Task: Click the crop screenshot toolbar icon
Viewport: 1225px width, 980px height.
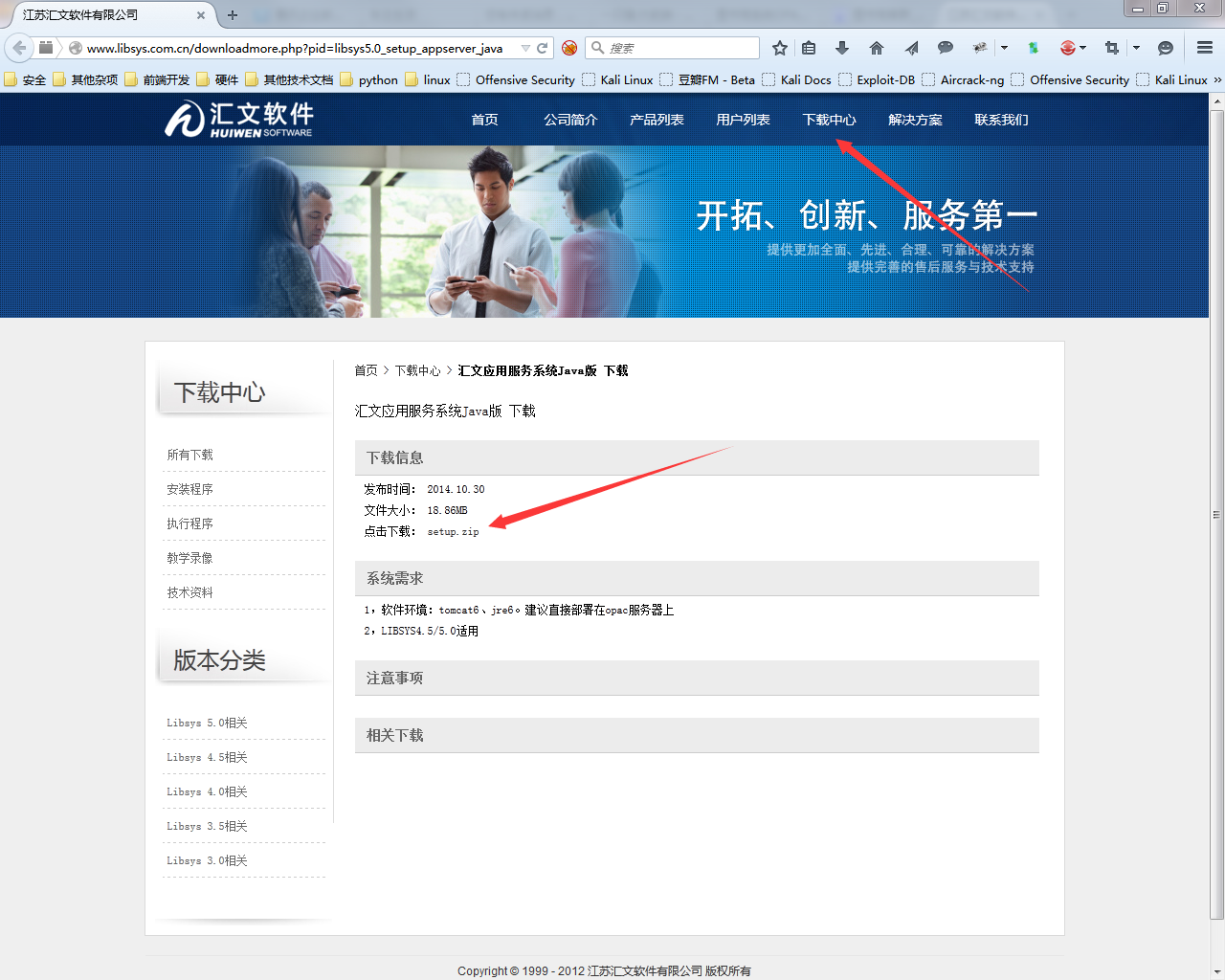Action: pos(1112,48)
